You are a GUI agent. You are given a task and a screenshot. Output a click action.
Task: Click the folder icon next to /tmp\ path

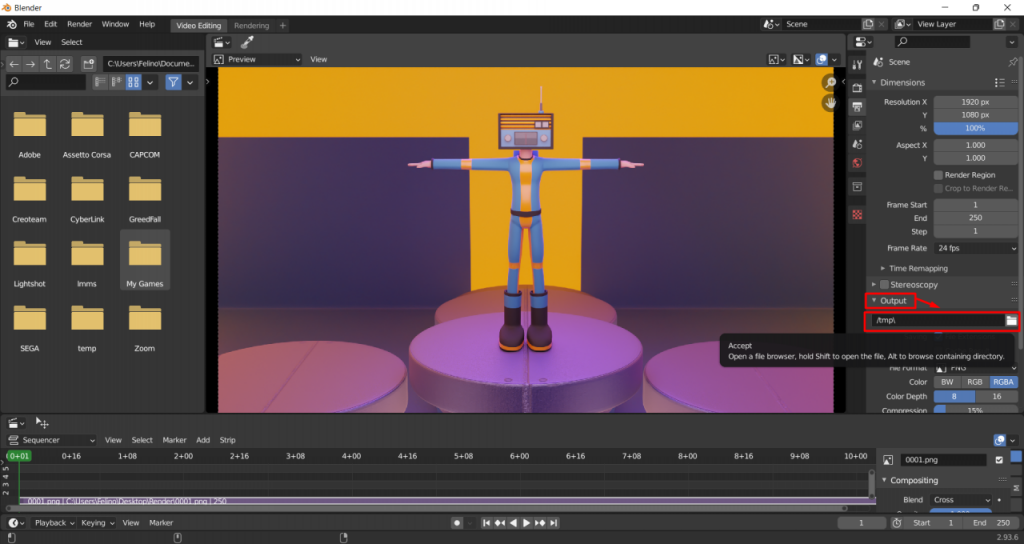[1011, 320]
